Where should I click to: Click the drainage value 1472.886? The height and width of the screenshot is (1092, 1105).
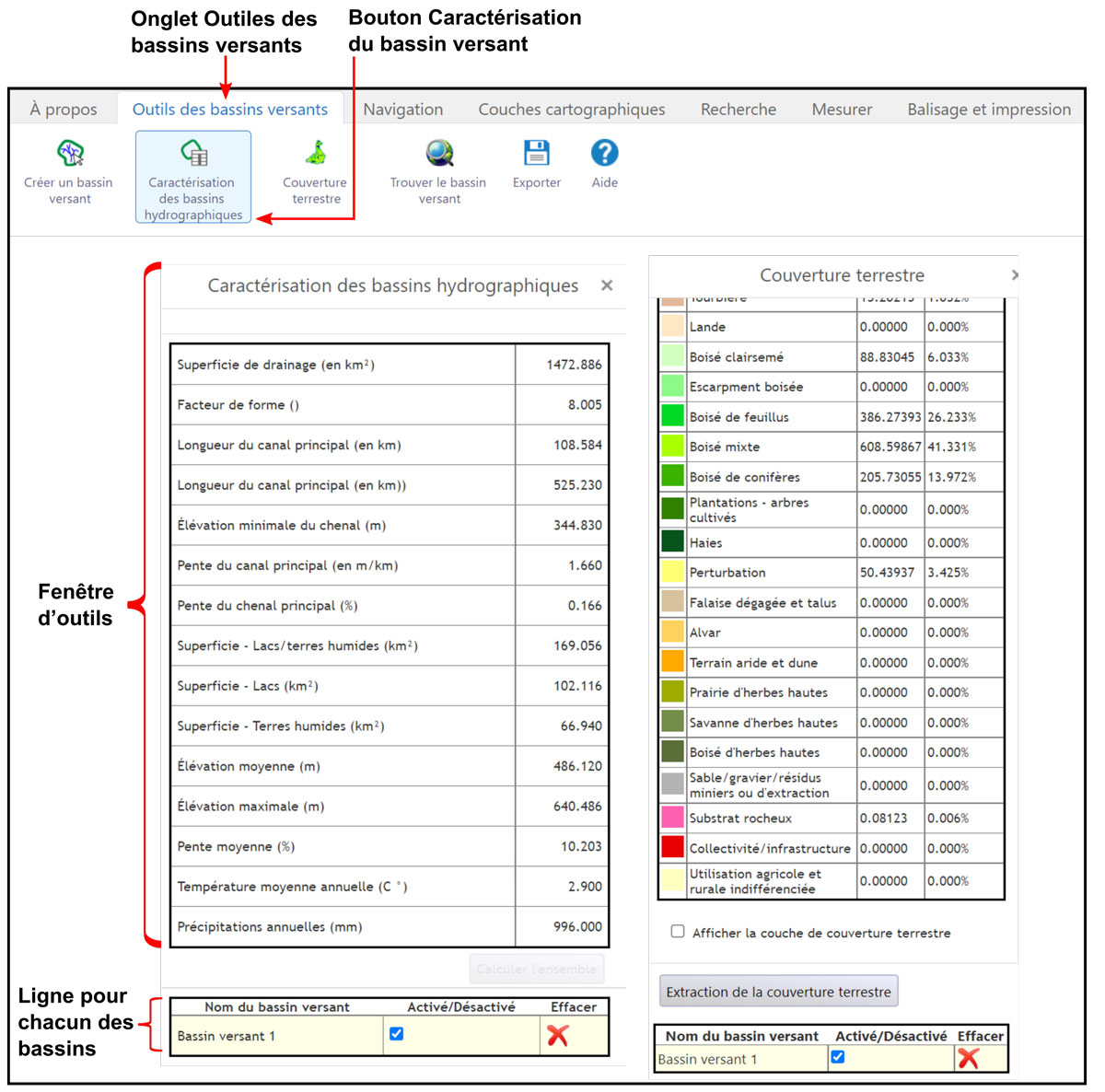574,365
